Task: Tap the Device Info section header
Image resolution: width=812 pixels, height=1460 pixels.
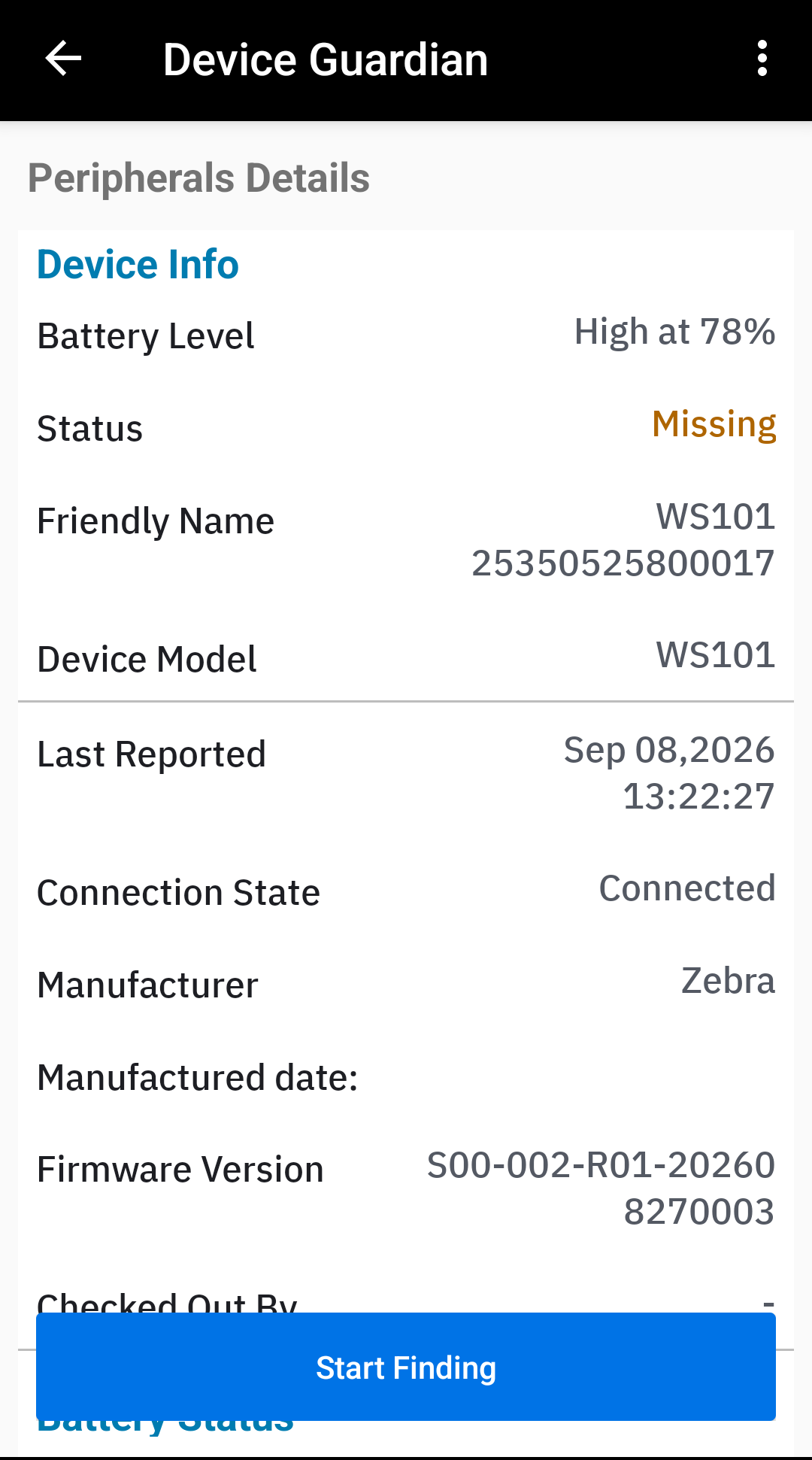Action: [x=138, y=264]
